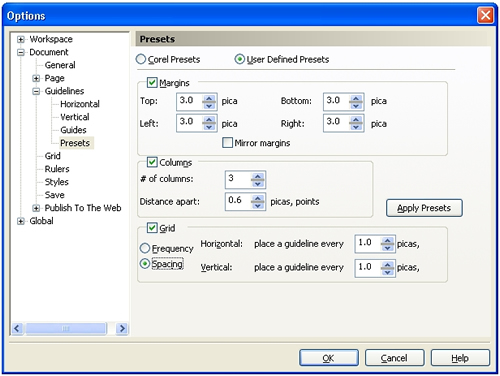This screenshot has width=500, height=376.
Task: Increase the Left margin with up arrow
Action: pyautogui.click(x=209, y=119)
